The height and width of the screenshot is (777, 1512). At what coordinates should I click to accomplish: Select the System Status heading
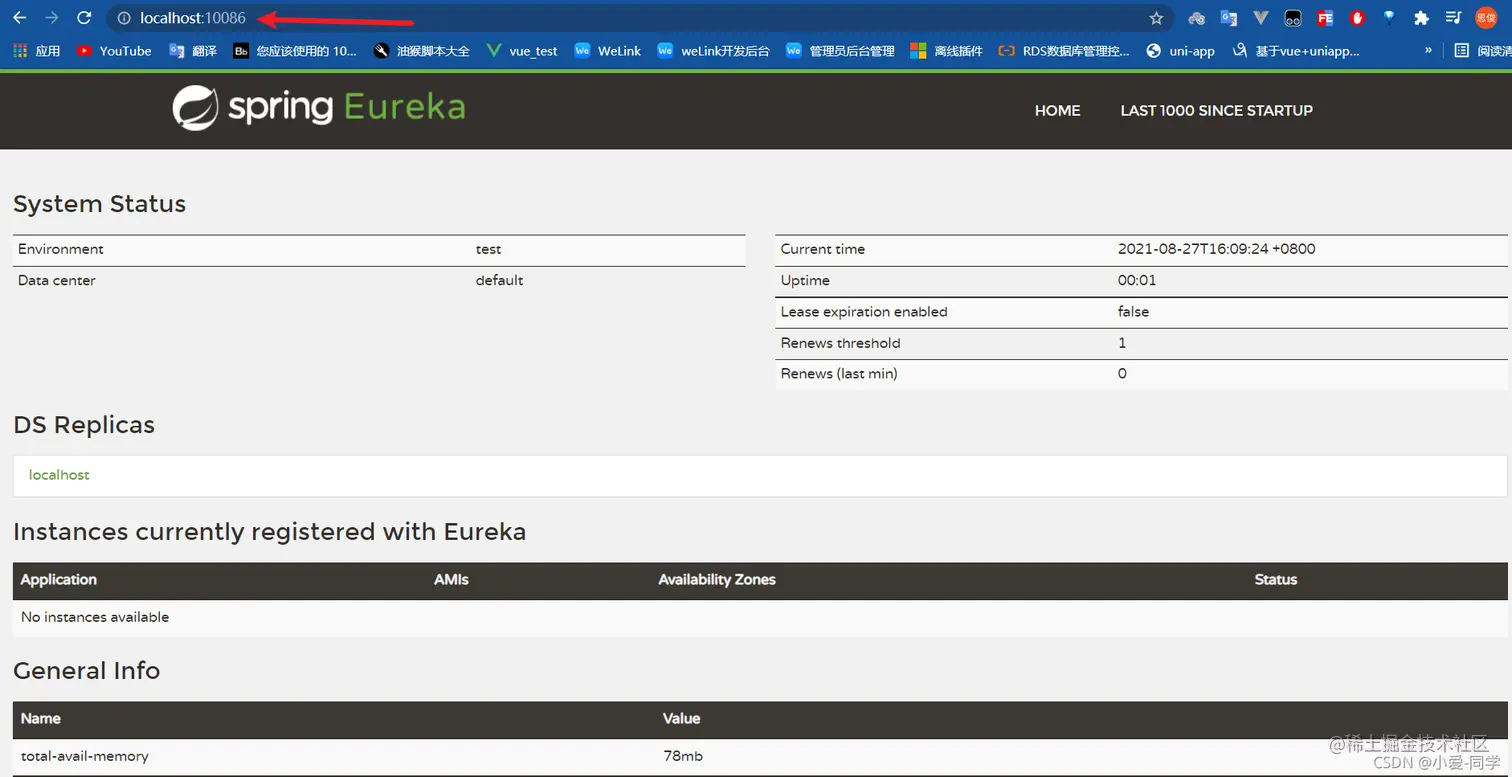click(x=99, y=204)
